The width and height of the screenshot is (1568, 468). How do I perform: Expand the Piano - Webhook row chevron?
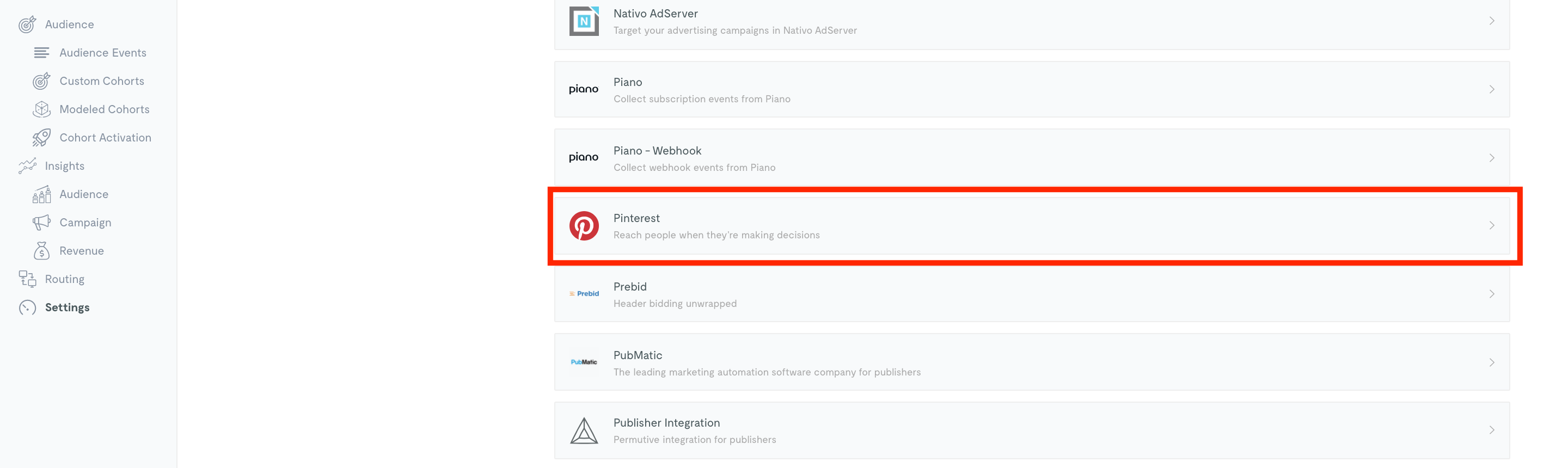coord(1491,158)
